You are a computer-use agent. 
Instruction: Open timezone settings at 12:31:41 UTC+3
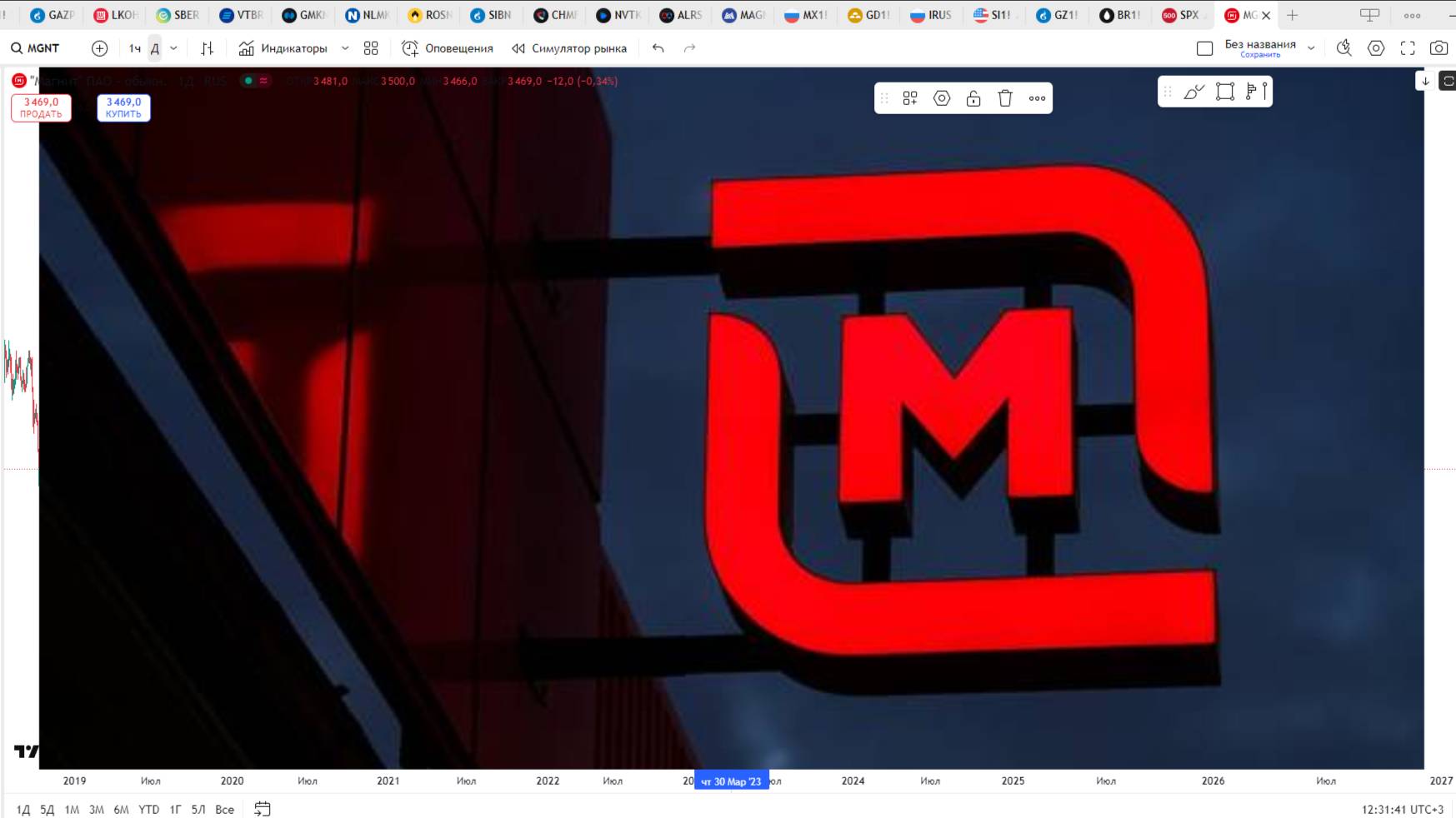1403,809
